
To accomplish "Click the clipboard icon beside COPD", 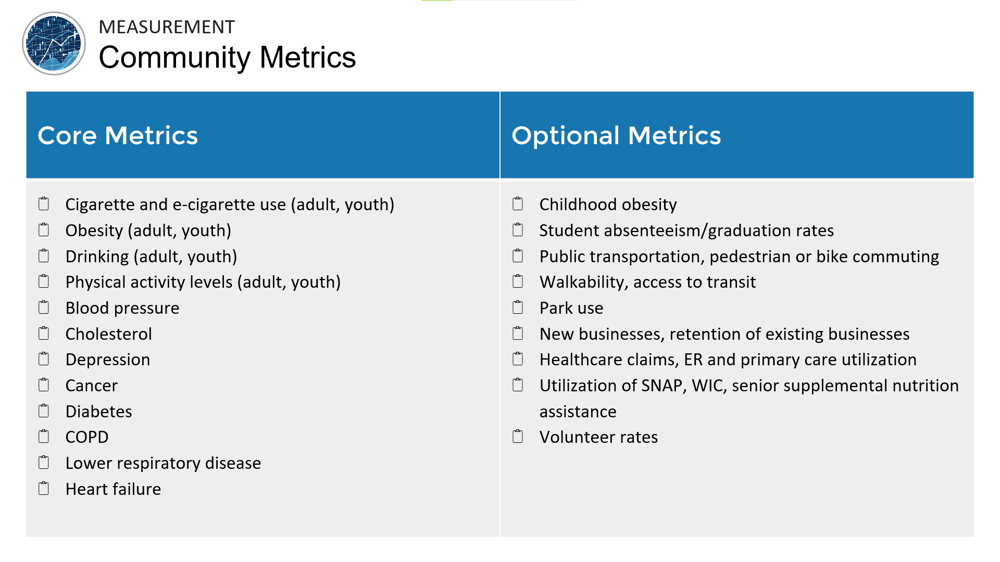I will click(x=44, y=436).
